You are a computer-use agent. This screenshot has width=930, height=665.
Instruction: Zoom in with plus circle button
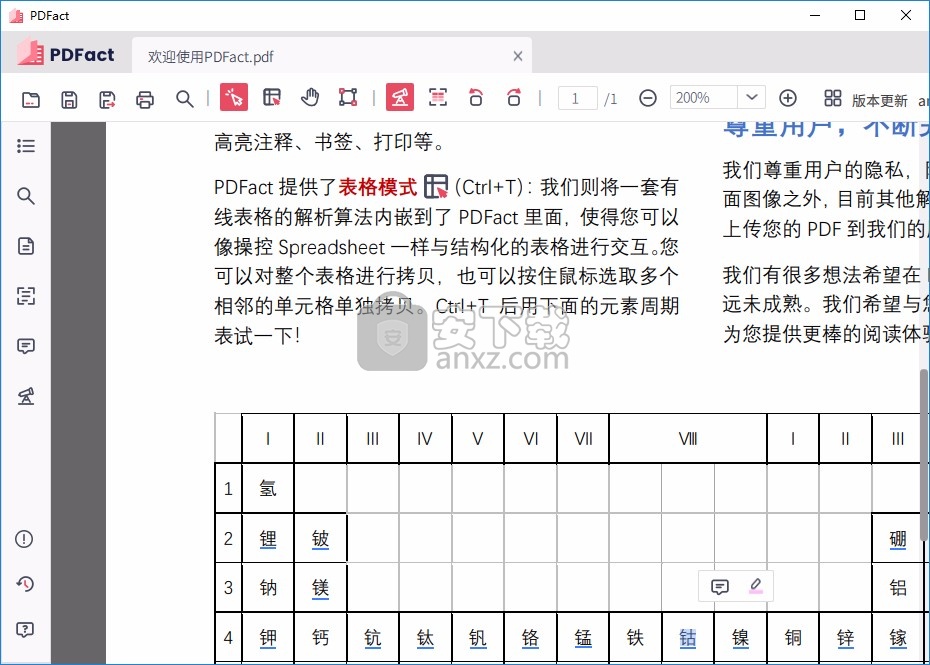pyautogui.click(x=788, y=98)
